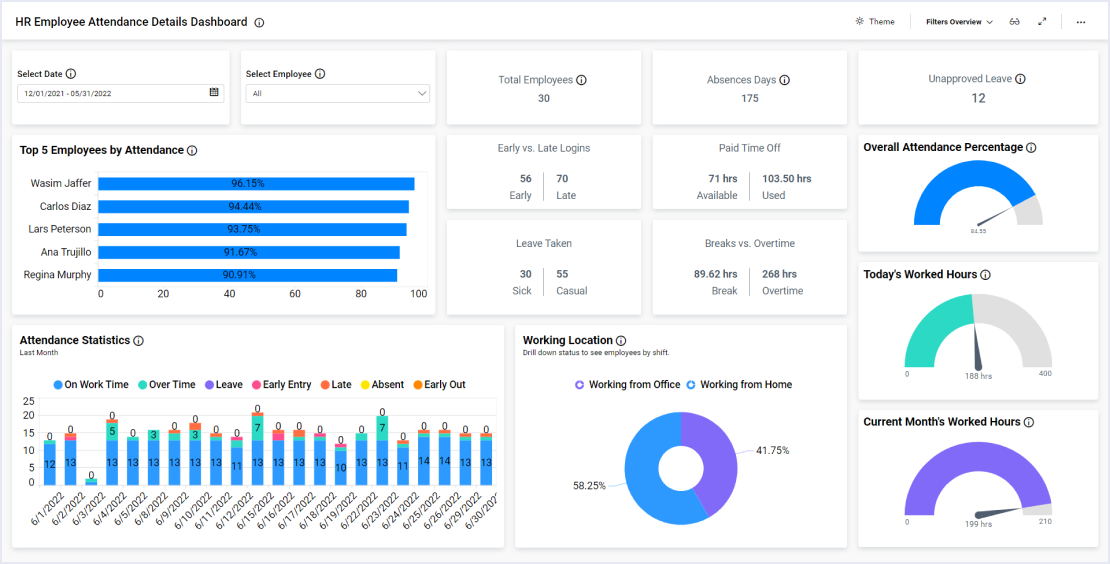The image size is (1110, 564).
Task: Click the Theme button label
Action: 881,22
